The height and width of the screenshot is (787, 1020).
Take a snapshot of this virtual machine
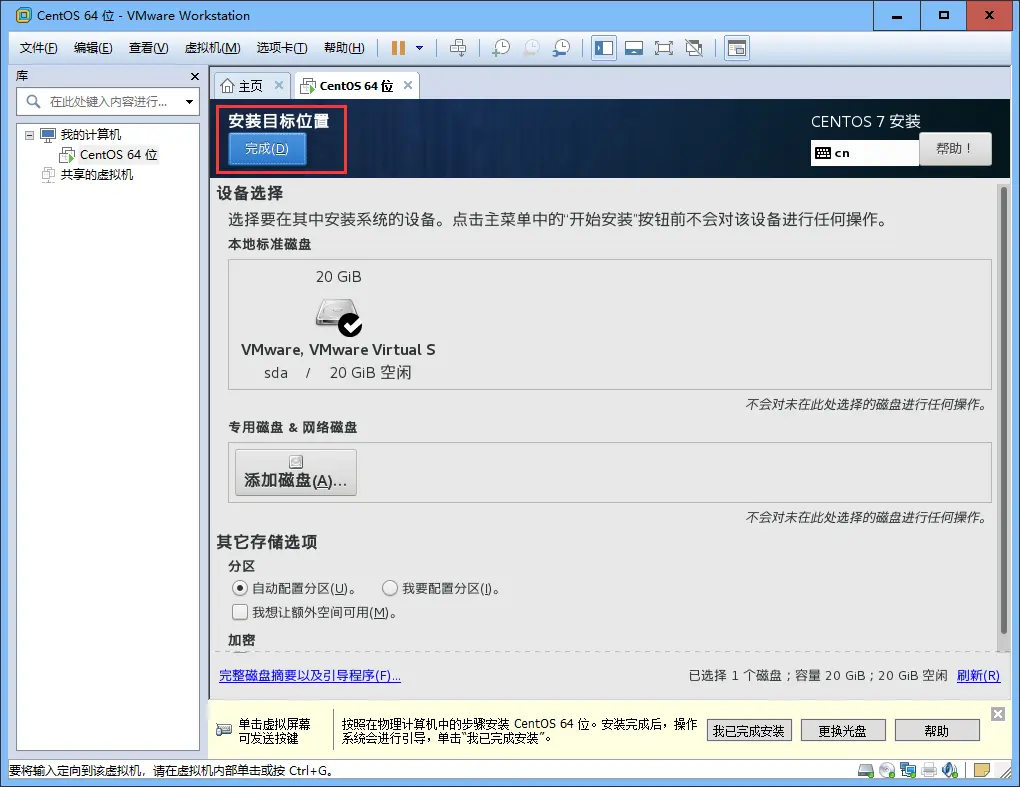pyautogui.click(x=501, y=47)
